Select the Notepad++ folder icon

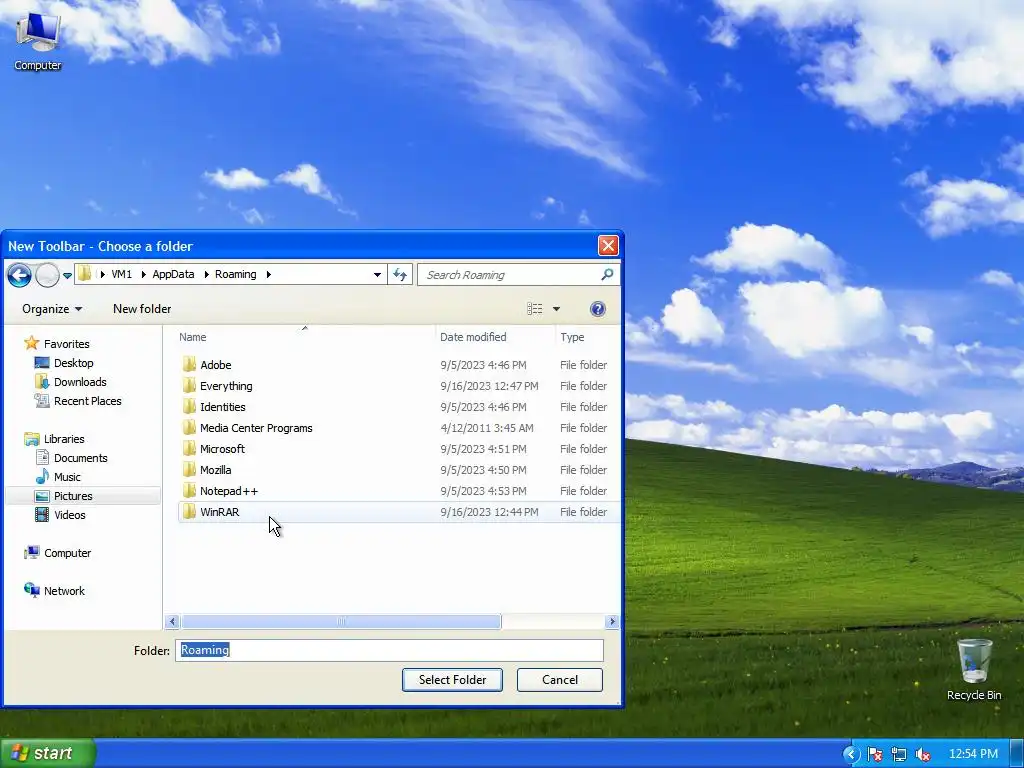[x=189, y=490]
